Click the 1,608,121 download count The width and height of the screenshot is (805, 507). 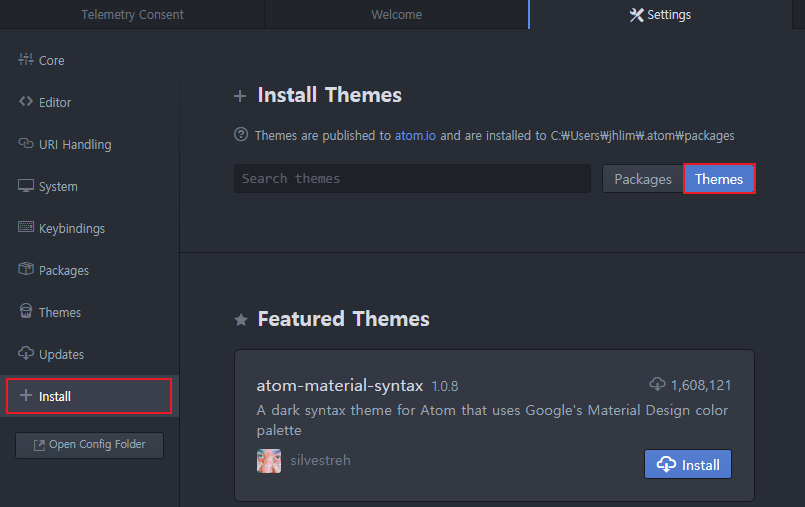(x=701, y=385)
